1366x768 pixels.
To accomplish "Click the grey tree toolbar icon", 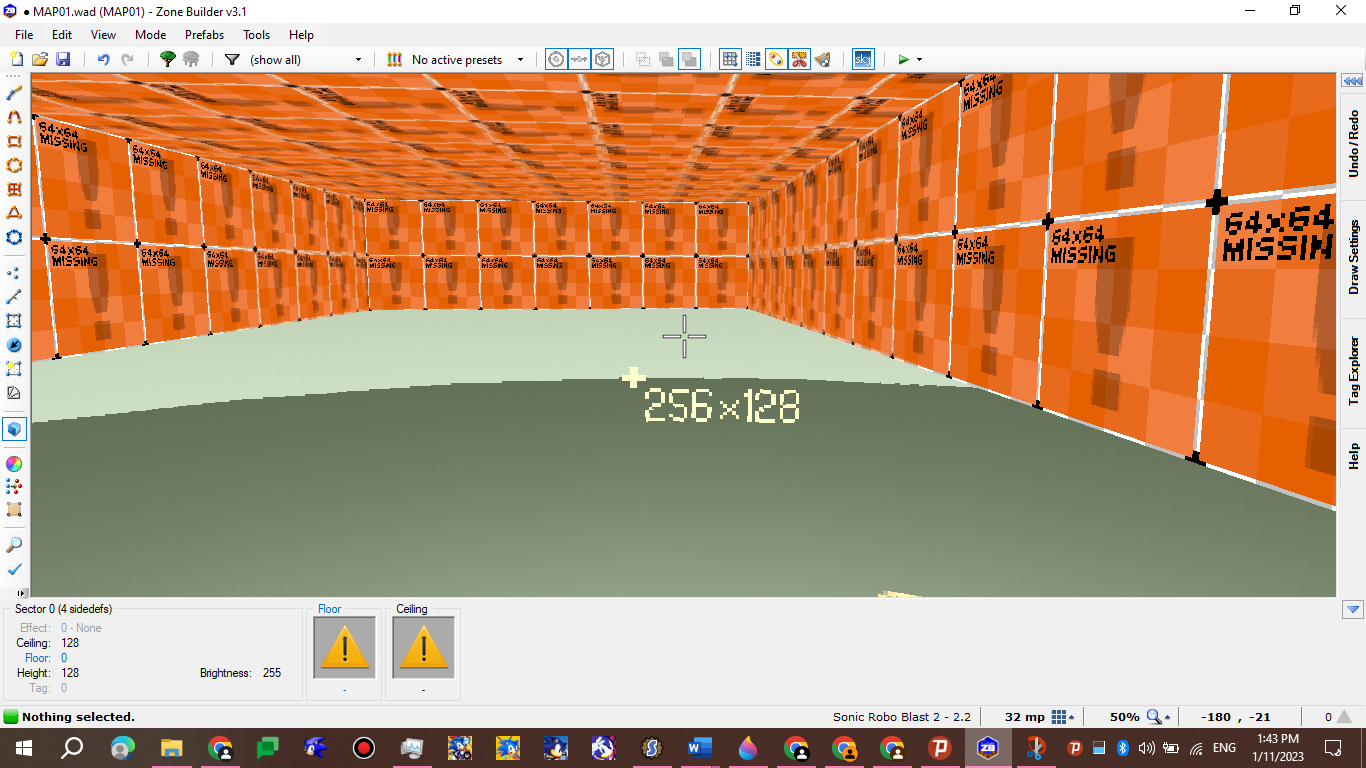I will point(191,59).
